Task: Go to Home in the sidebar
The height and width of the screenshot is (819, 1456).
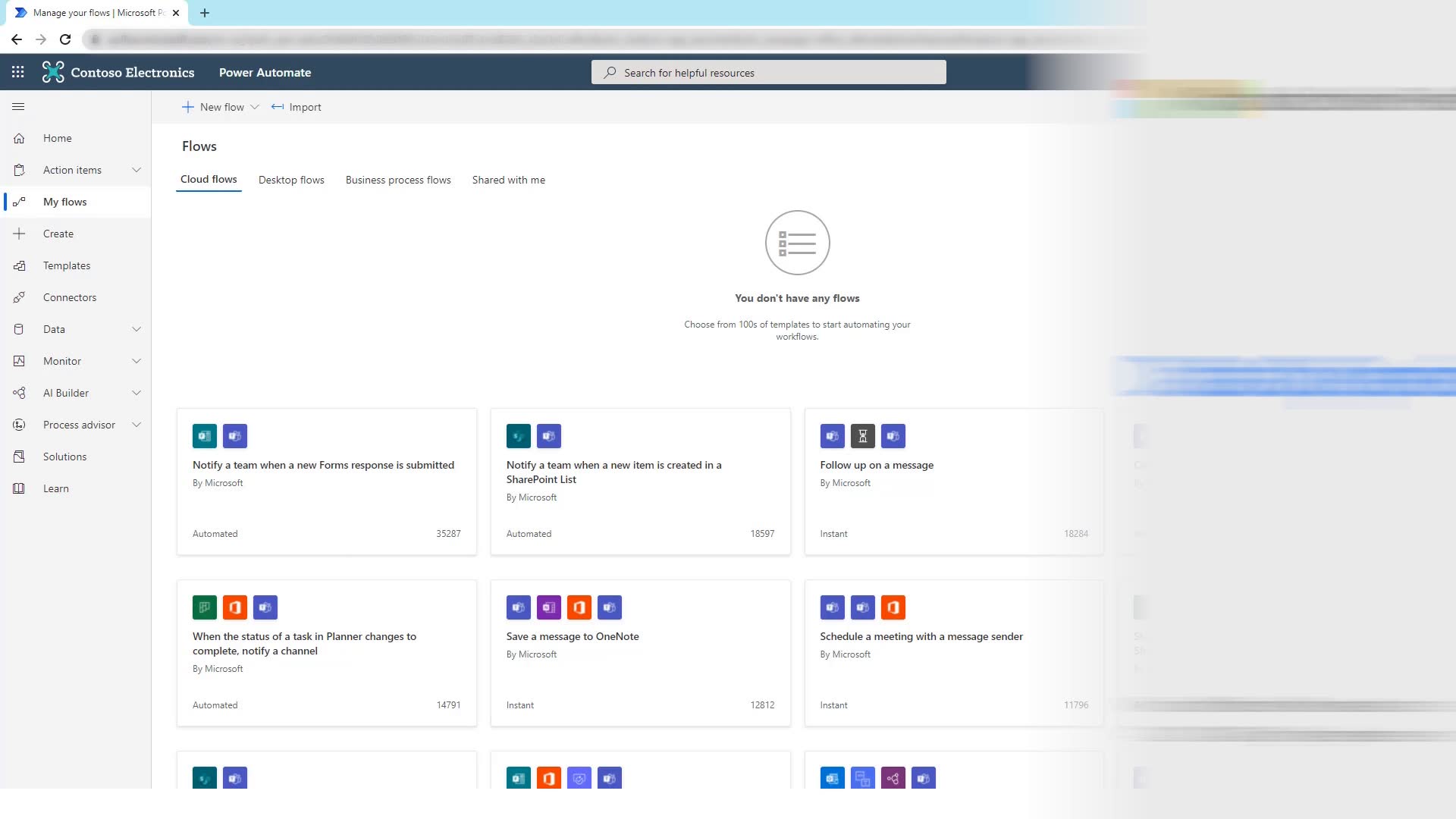Action: tap(76, 138)
